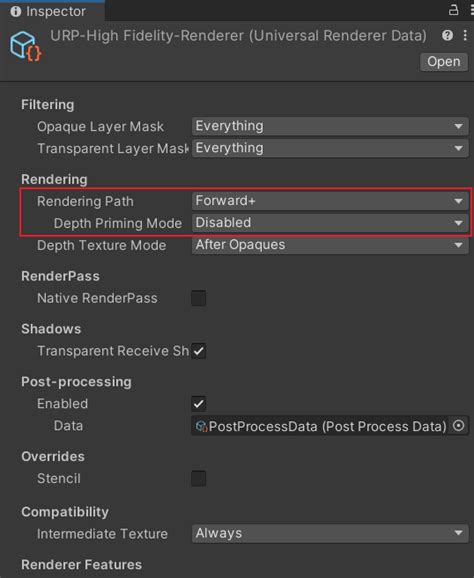Enable the Native RenderPass checkbox
This screenshot has height=578, width=474.
[199, 298]
